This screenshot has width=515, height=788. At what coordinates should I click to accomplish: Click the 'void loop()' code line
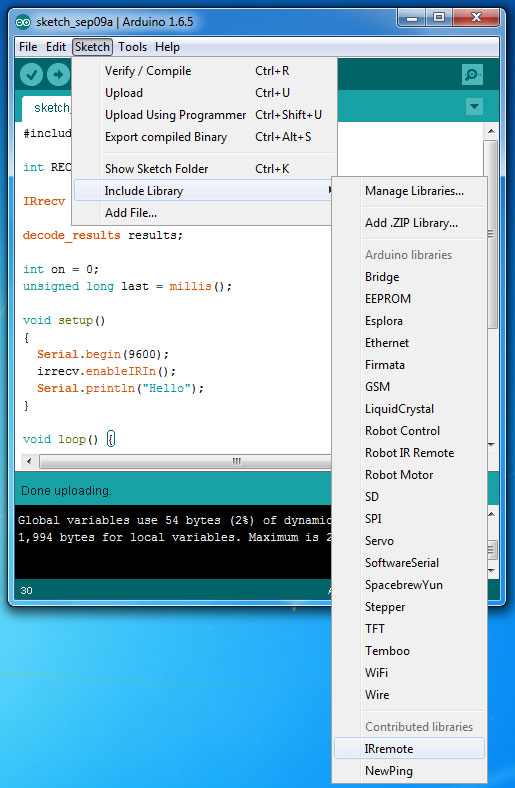coord(69,439)
